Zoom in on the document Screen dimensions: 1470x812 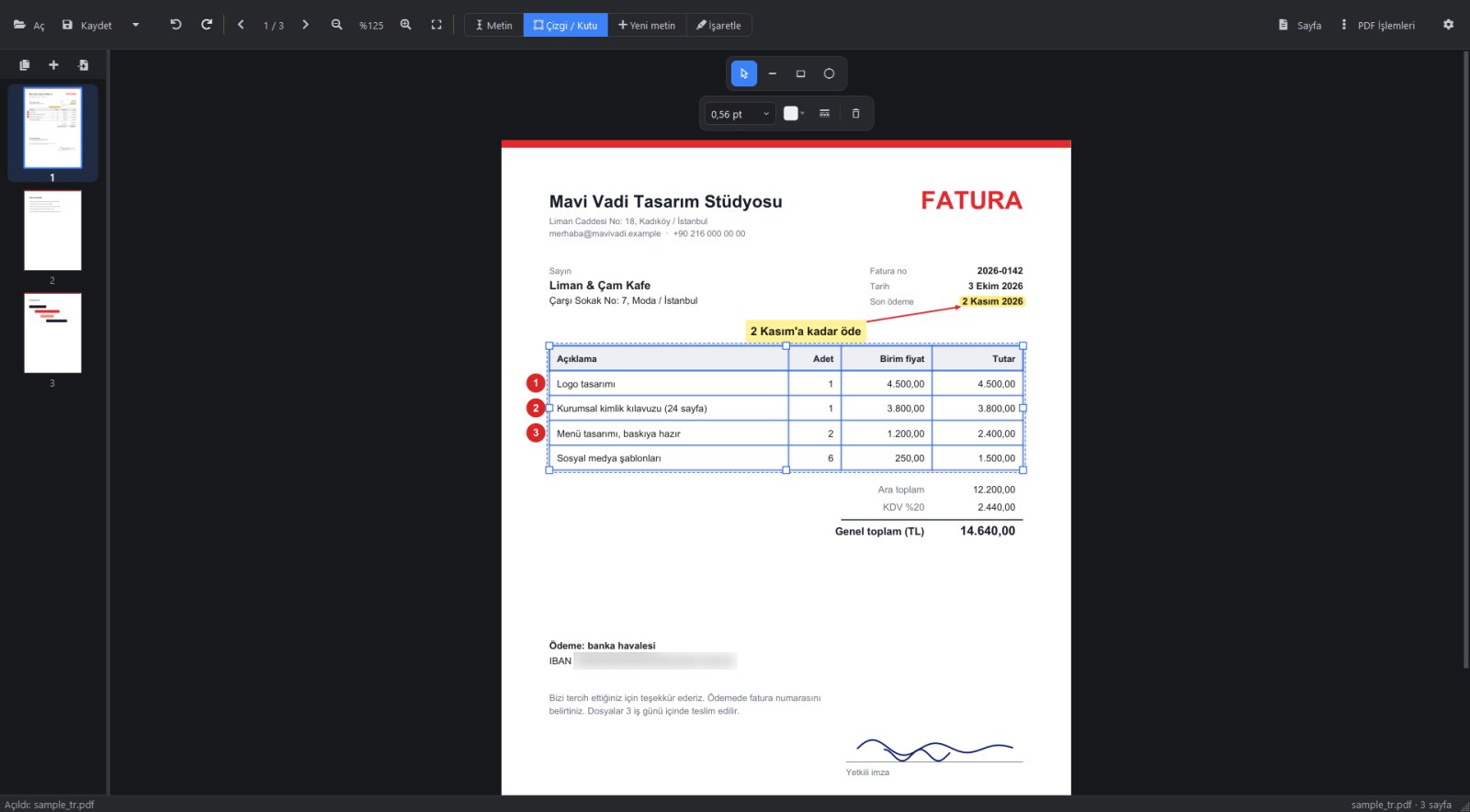coord(405,25)
